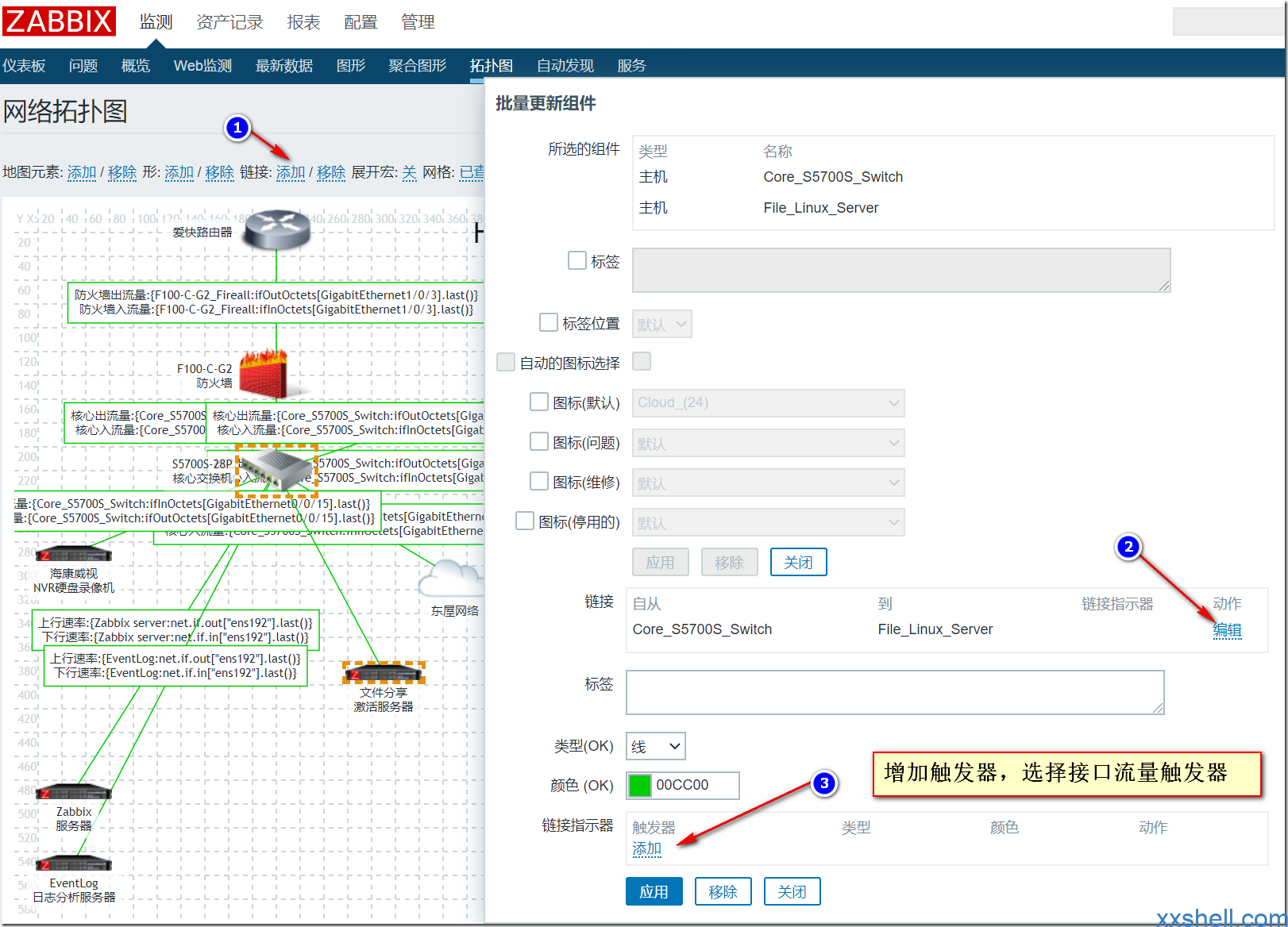
Task: Go to the 图形 submenu
Action: 351,66
